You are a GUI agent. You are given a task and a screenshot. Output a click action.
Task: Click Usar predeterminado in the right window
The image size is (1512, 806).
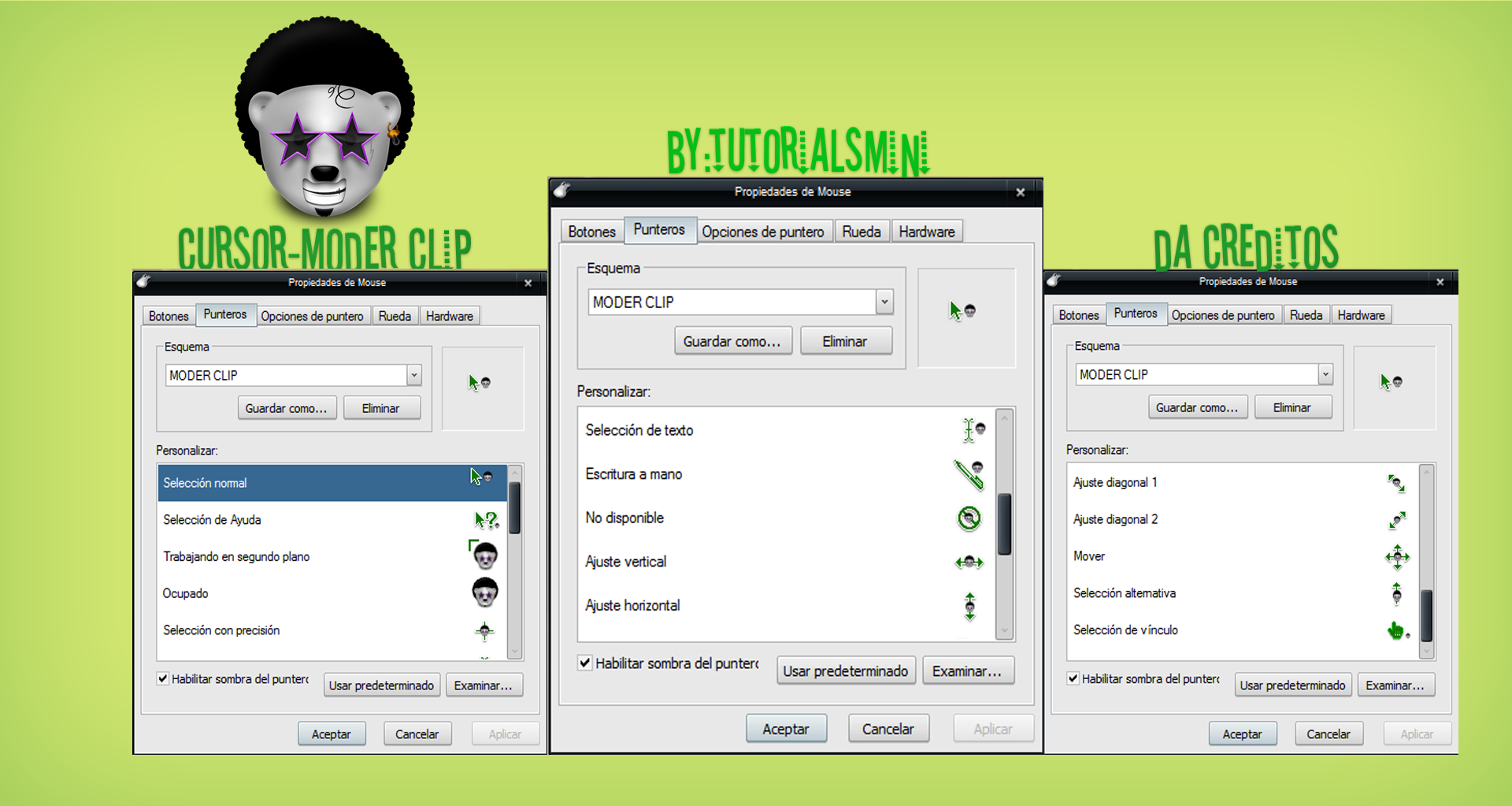[x=1293, y=685]
